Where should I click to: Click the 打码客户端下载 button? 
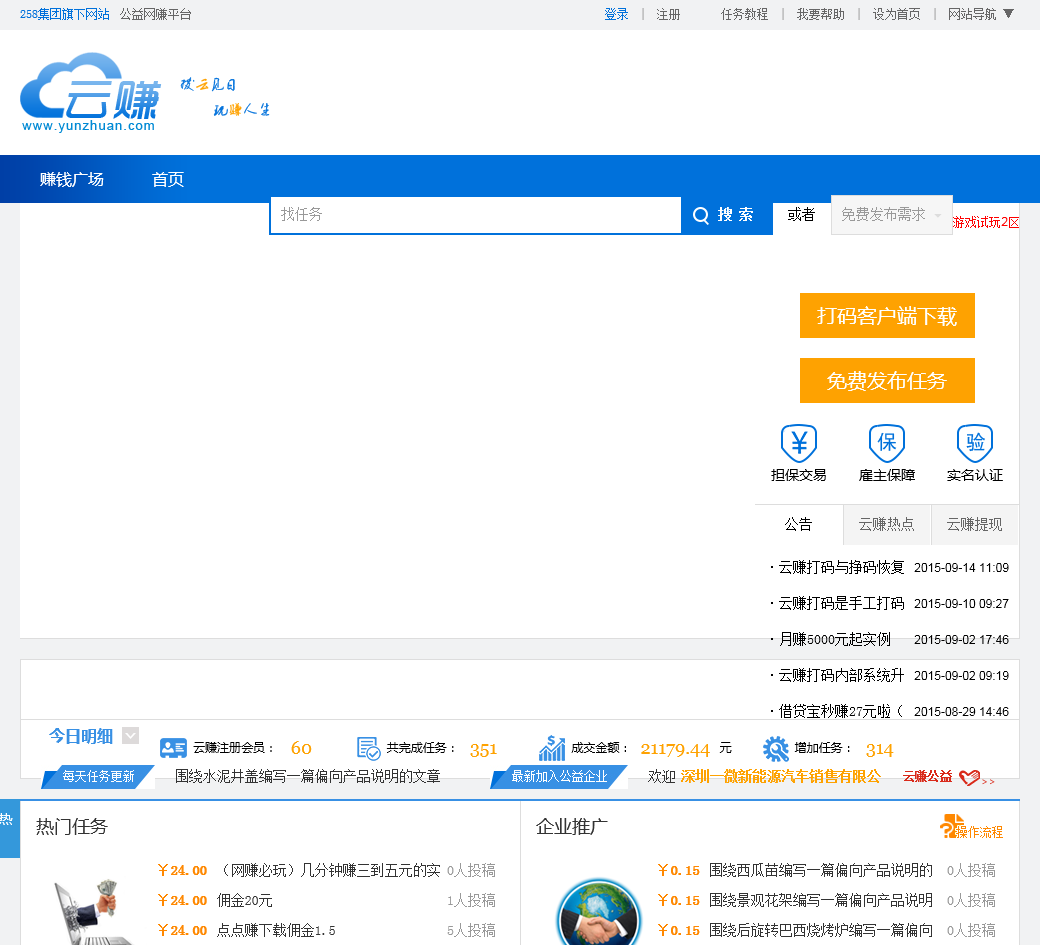point(887,316)
